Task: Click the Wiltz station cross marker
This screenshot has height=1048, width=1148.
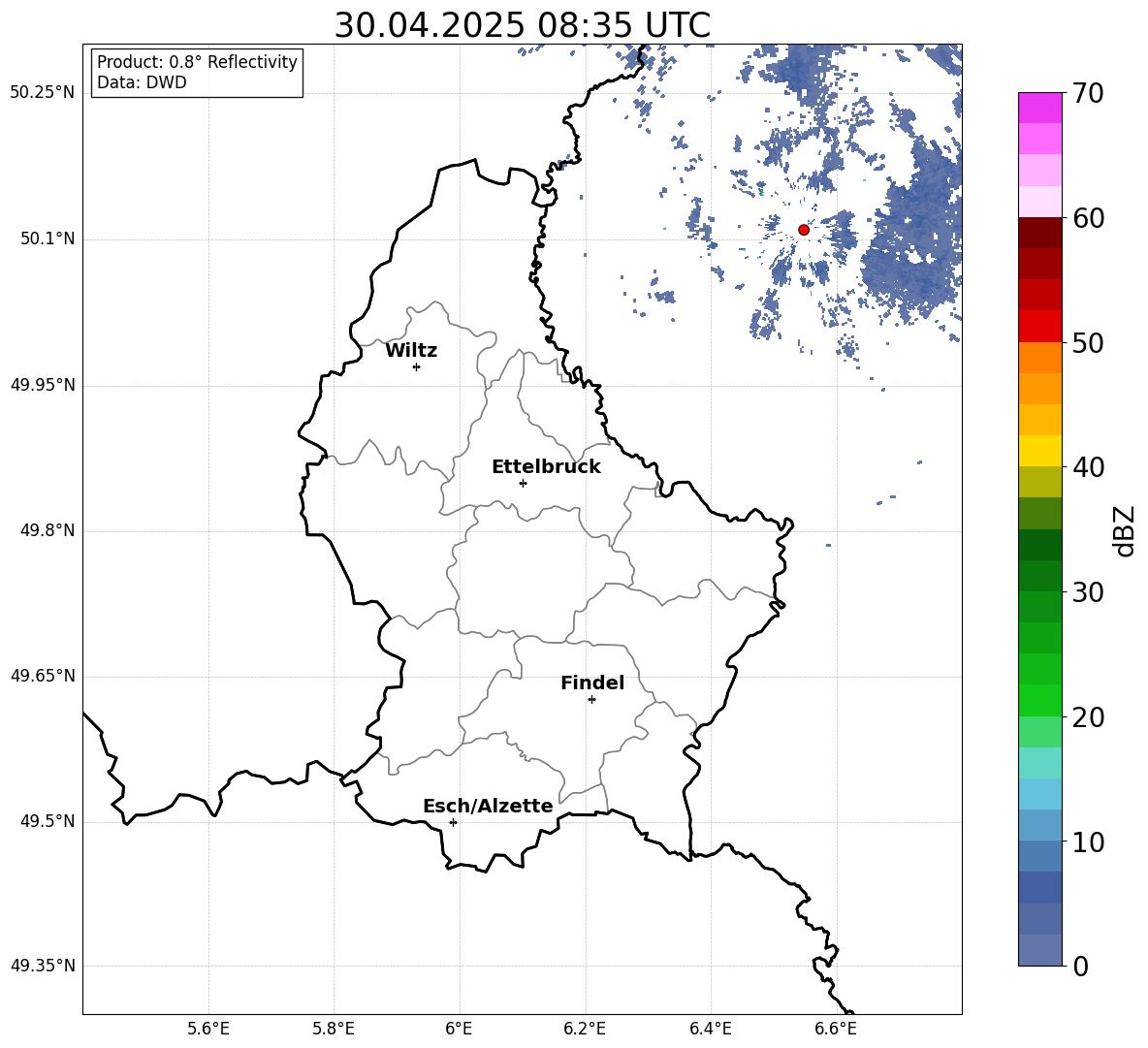Action: [417, 366]
